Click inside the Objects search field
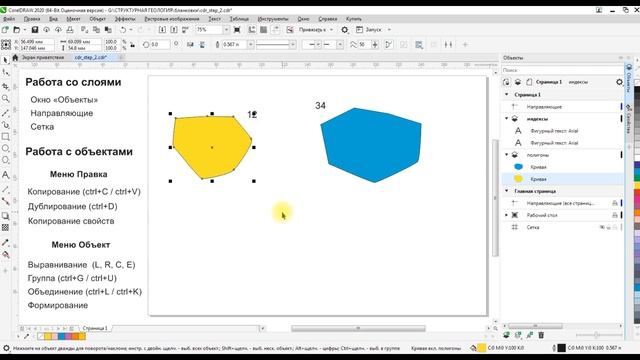The image size is (640, 360). pyautogui.click(x=562, y=70)
